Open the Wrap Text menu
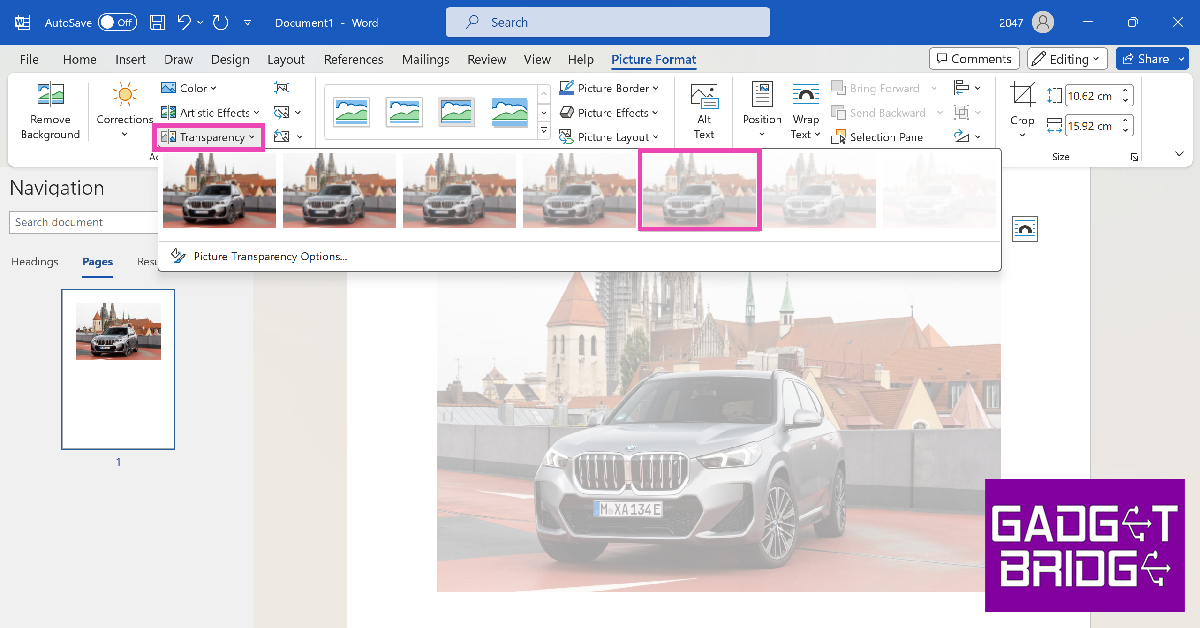Viewport: 1200px width, 628px height. click(x=805, y=111)
